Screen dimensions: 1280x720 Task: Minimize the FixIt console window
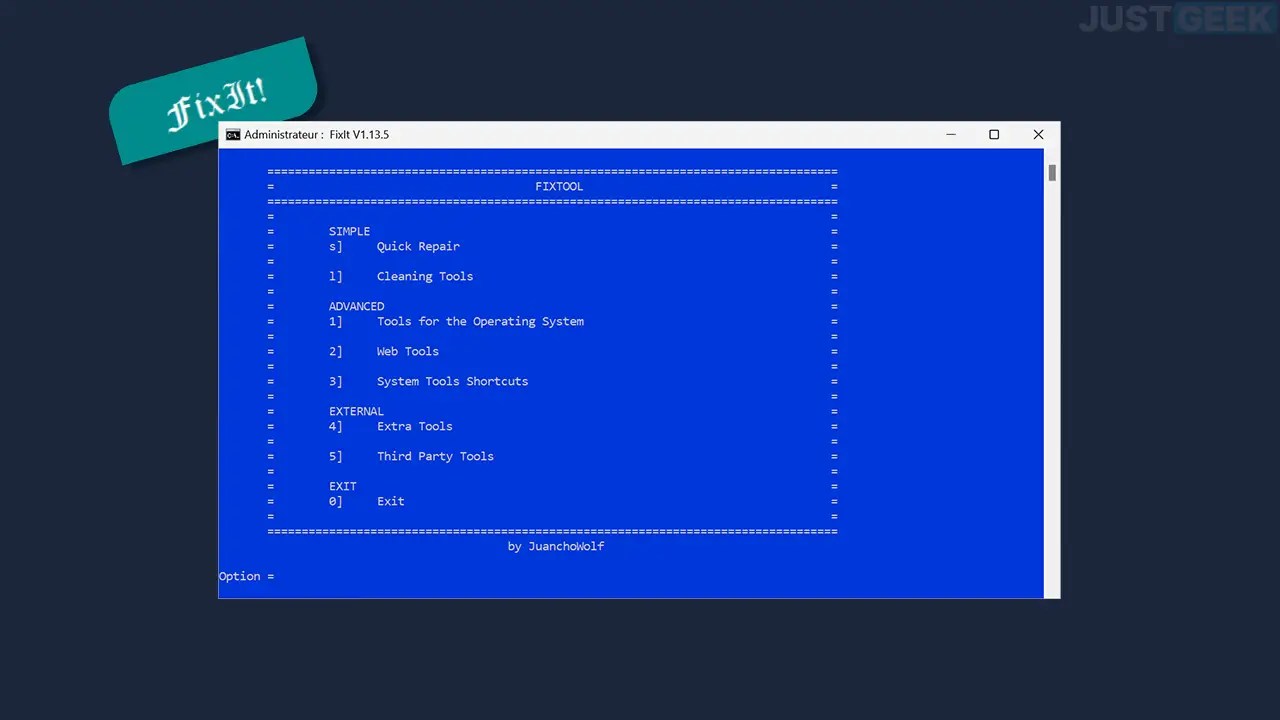[950, 134]
